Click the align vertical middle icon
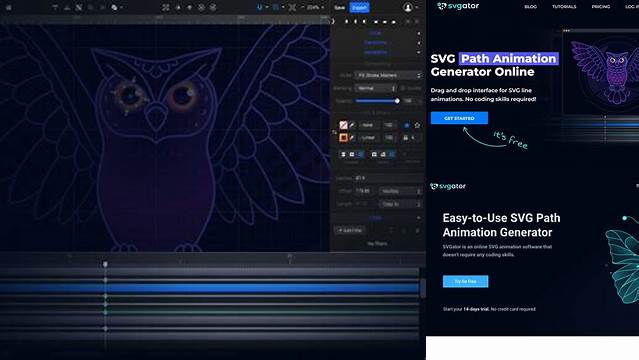 [385, 21]
